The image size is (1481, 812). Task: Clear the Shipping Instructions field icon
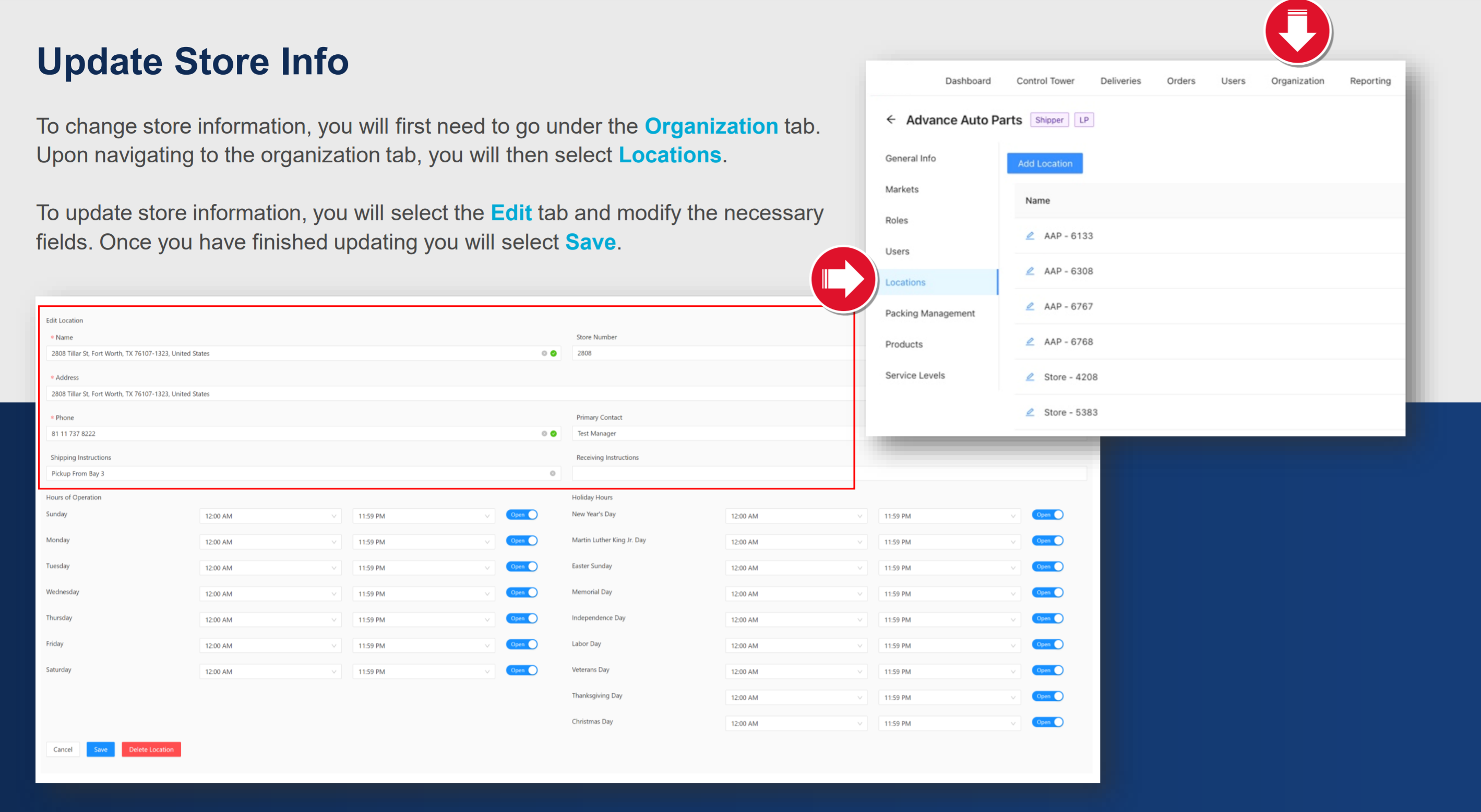tap(553, 474)
